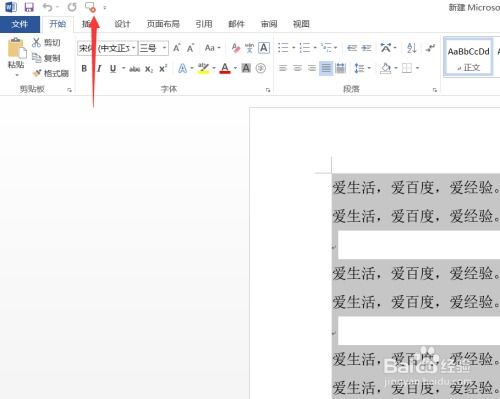Apply the red font color swatch

(x=225, y=68)
